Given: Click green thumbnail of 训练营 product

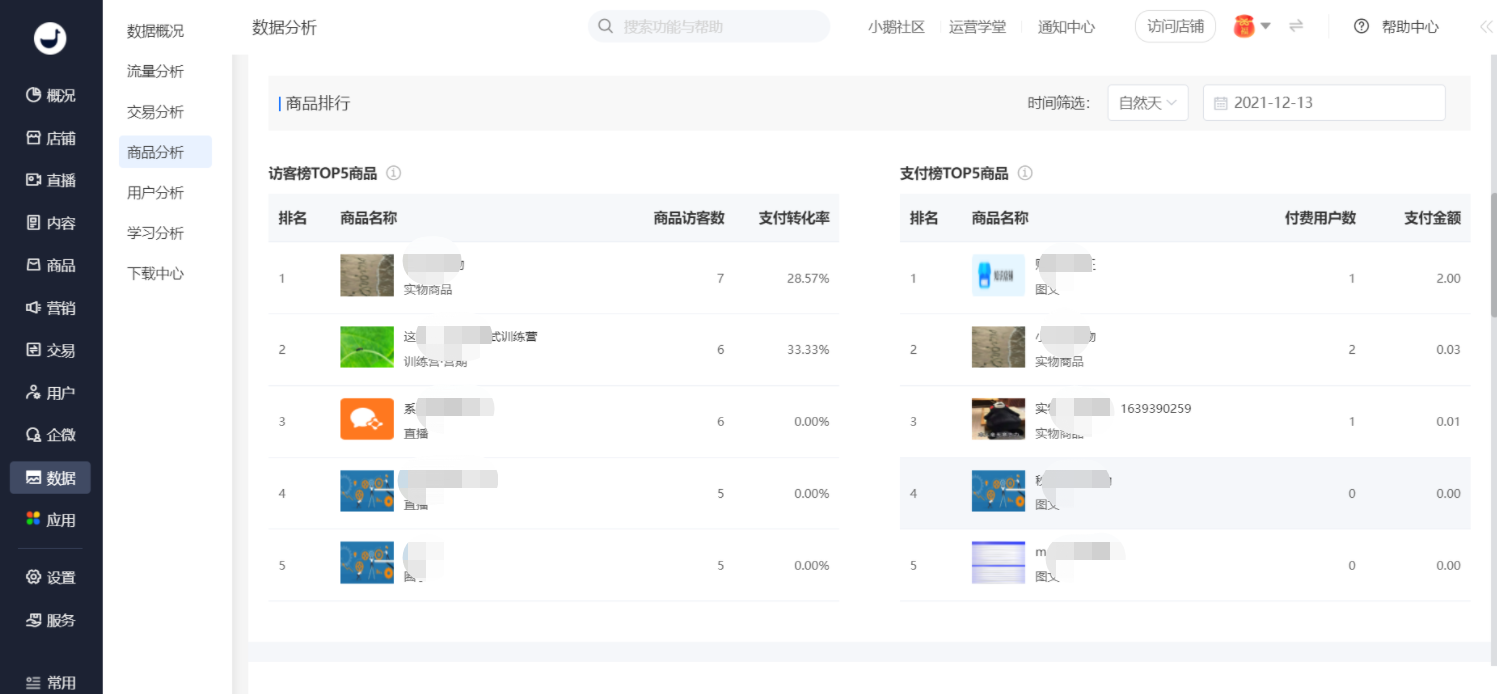Looking at the screenshot, I should (367, 347).
